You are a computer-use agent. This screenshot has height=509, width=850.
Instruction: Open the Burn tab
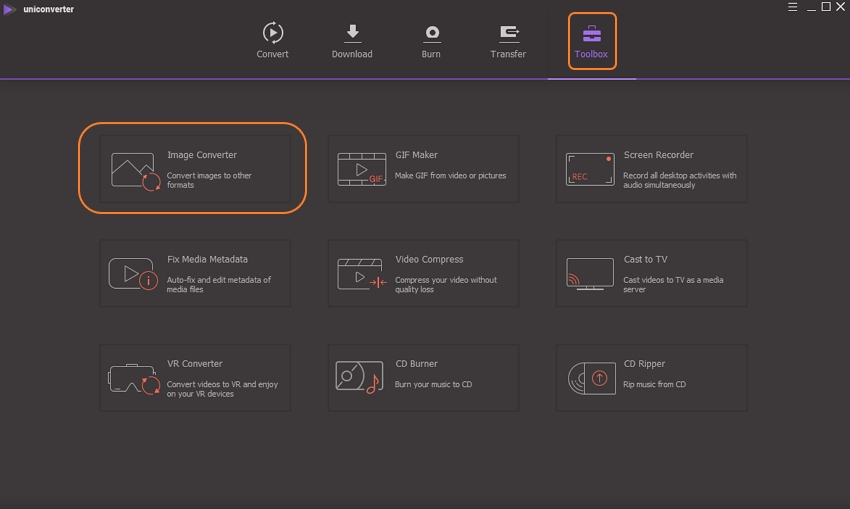click(431, 41)
